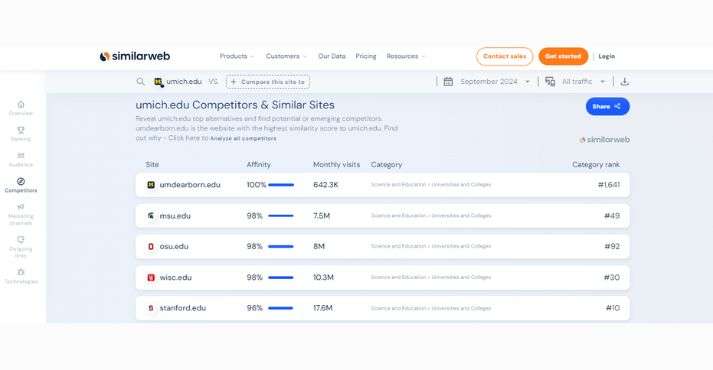Screen dimensions: 713x370
Task: Click the 642.3K monthly visits value
Action: tap(326, 185)
